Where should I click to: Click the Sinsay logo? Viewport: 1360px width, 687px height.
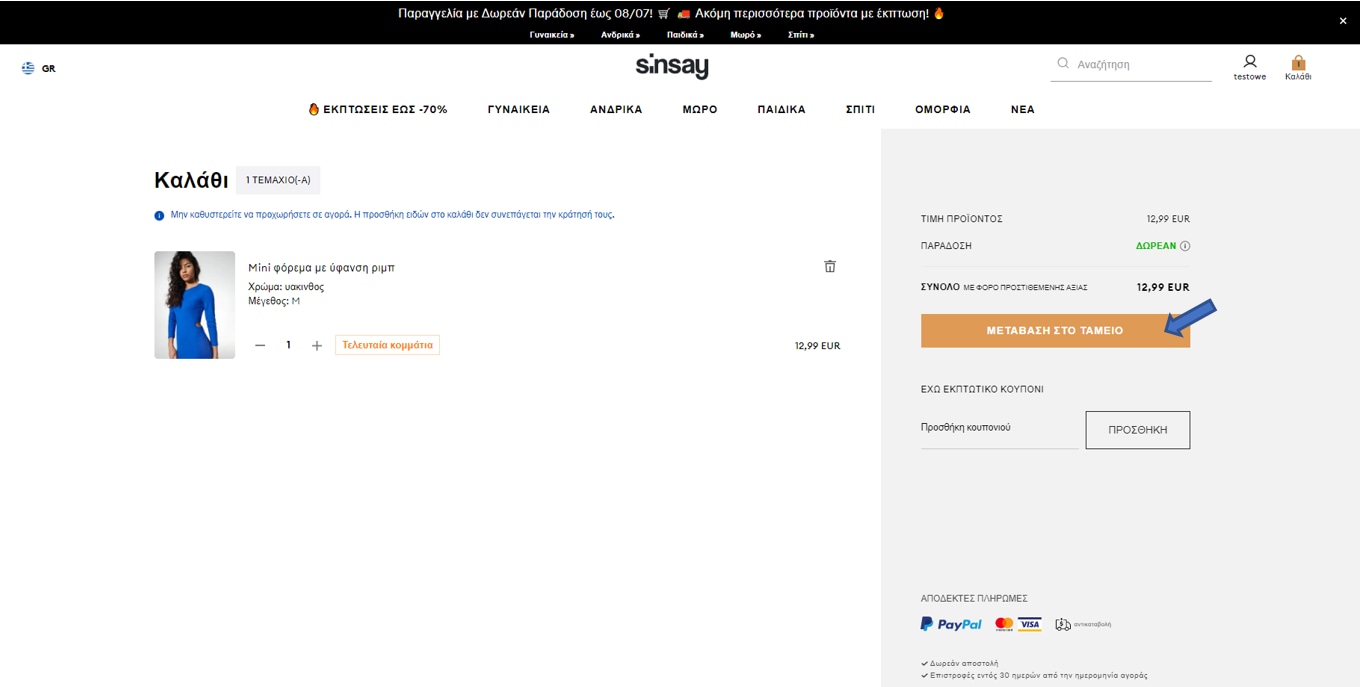(672, 67)
